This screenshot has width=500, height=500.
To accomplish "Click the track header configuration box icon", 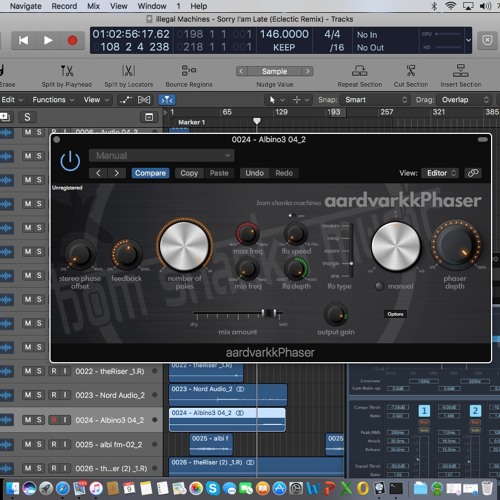I will point(149,117).
